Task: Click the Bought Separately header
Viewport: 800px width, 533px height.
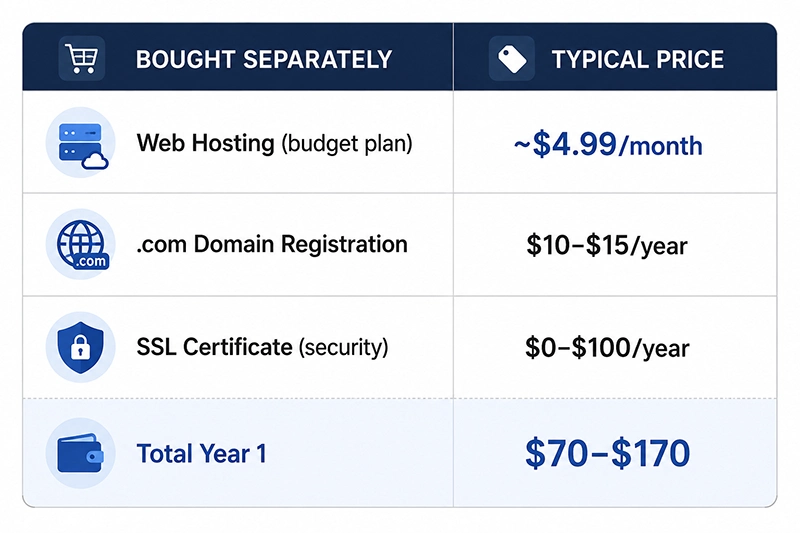Action: 264,59
